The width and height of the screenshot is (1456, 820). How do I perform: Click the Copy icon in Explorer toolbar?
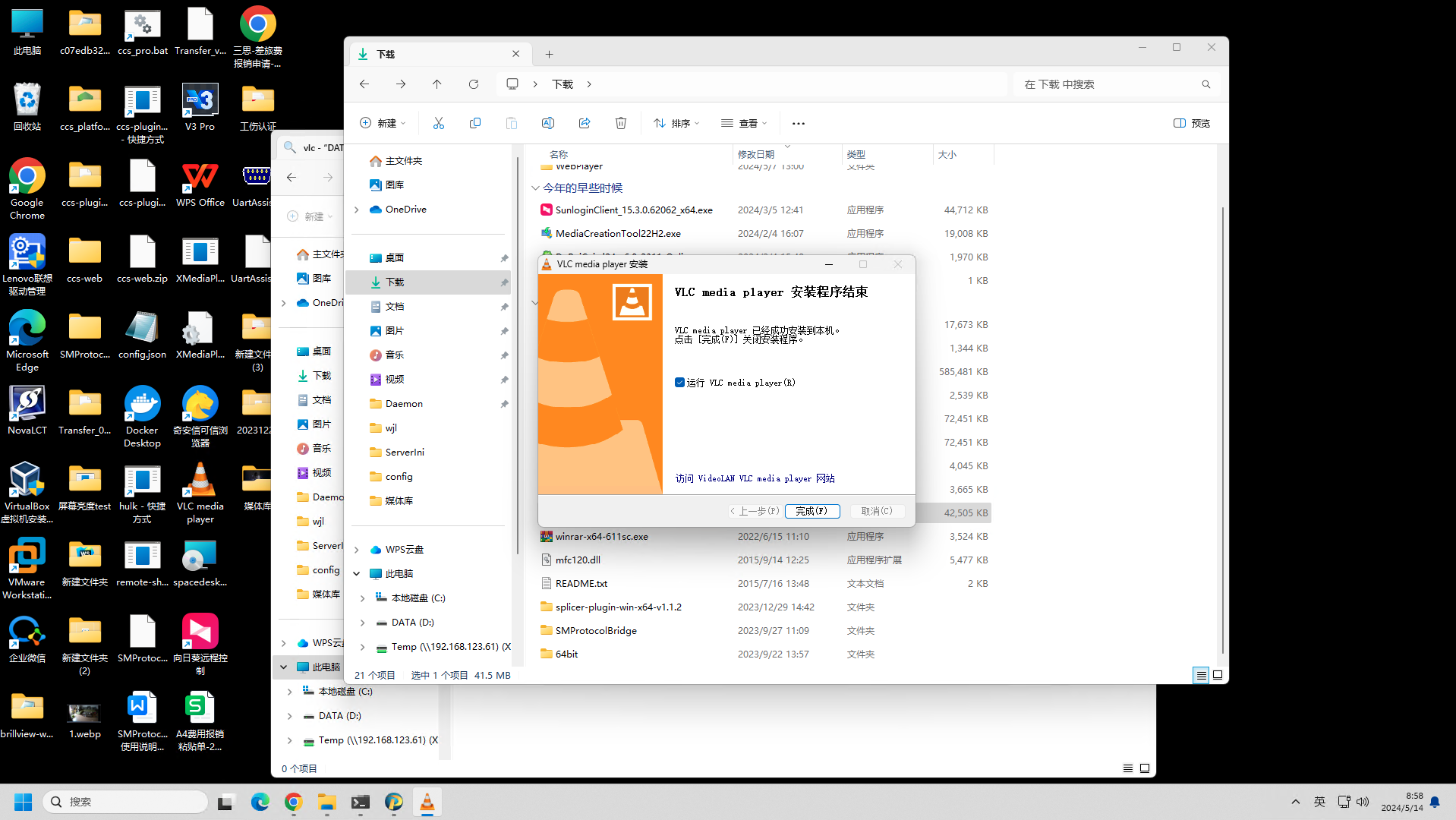475,123
